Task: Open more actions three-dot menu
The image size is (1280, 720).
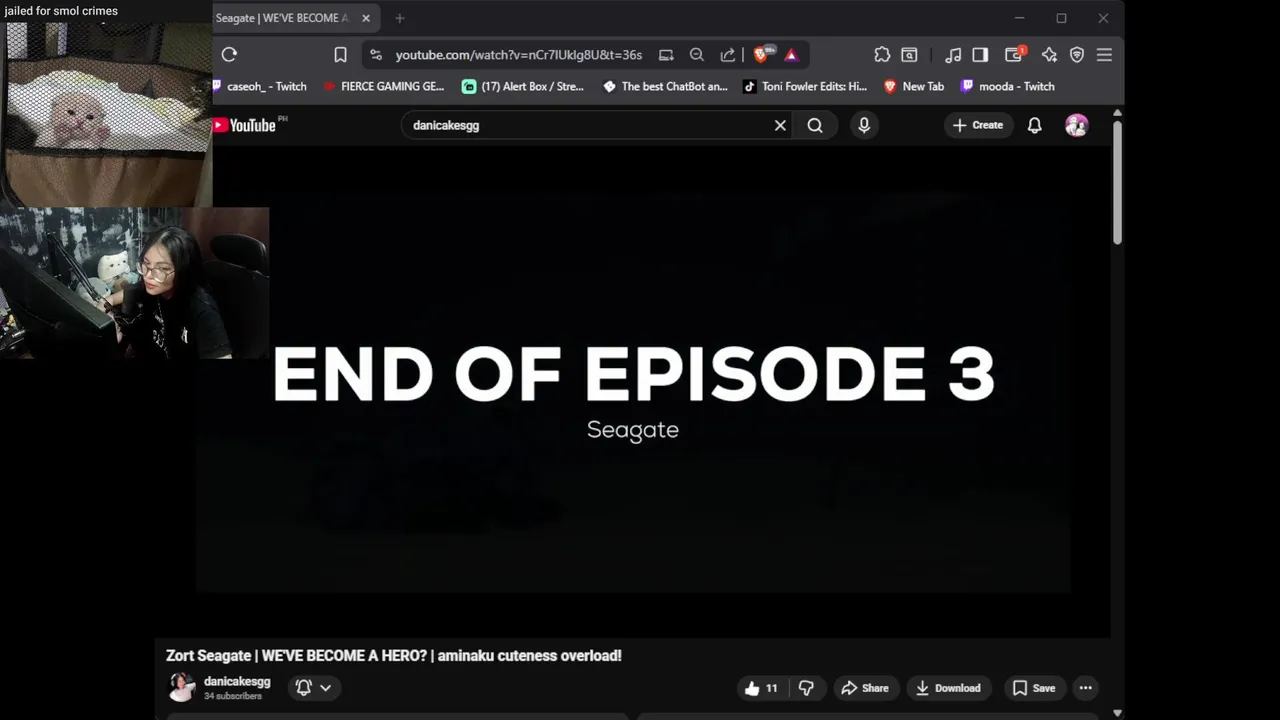Action: pyautogui.click(x=1086, y=688)
